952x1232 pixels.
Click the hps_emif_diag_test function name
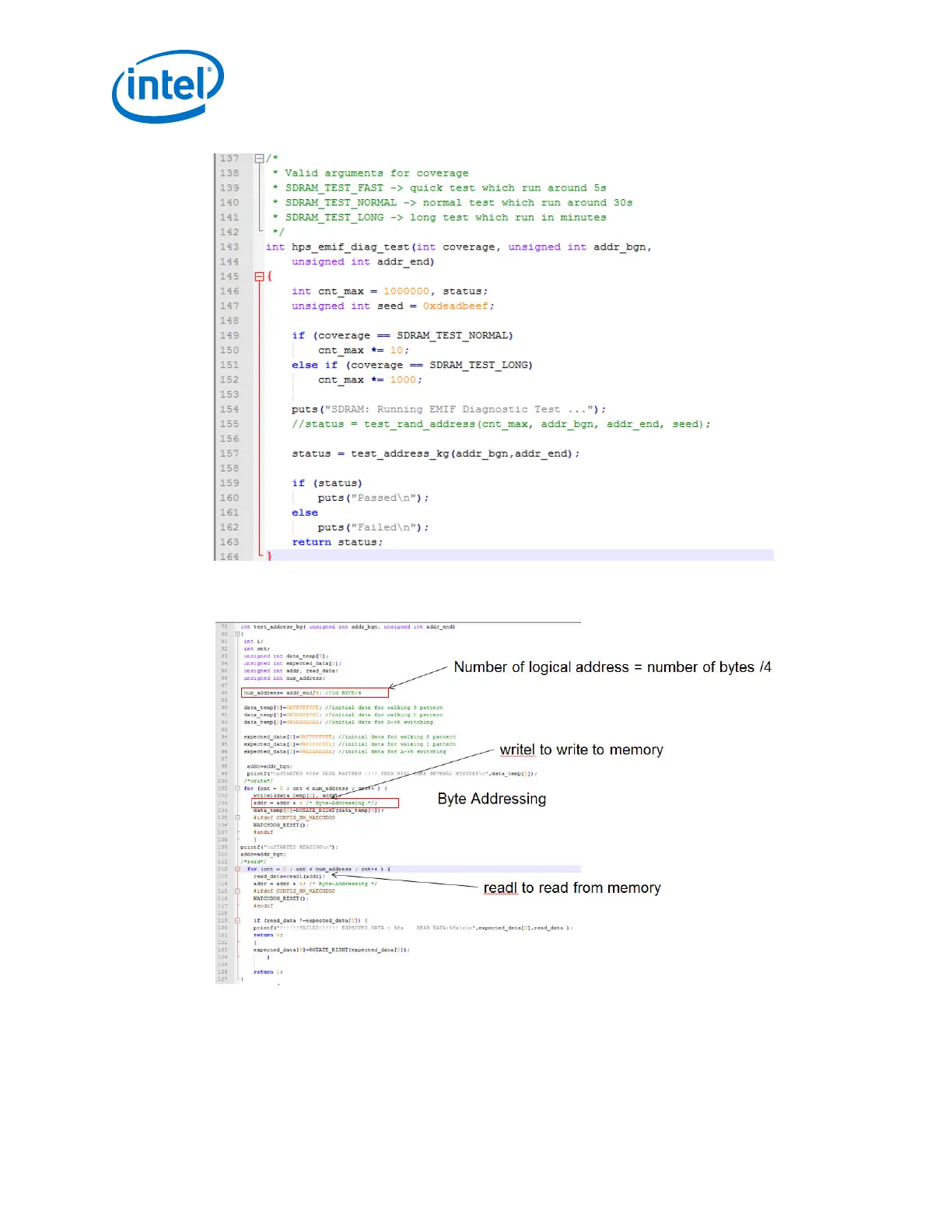(351, 247)
